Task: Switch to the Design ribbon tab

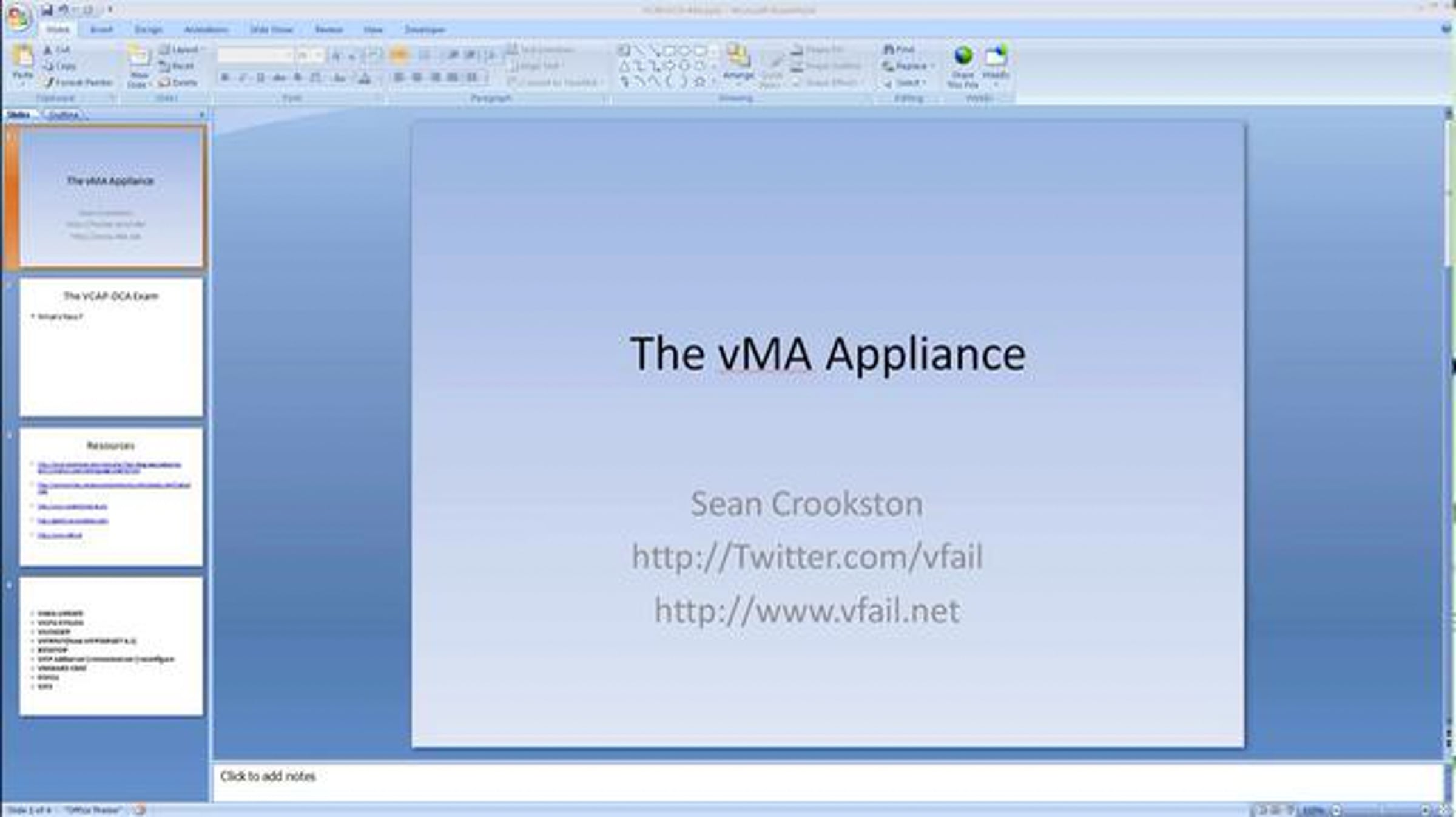Action: pos(148,29)
